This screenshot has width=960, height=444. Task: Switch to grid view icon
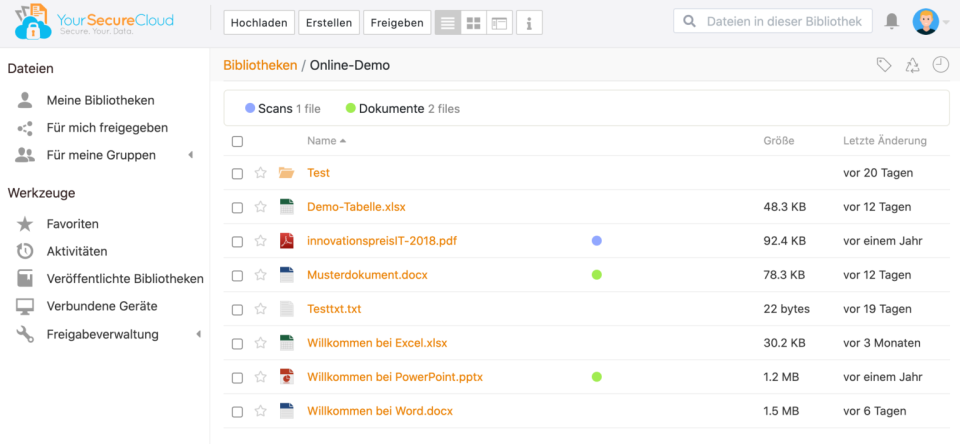(x=473, y=23)
